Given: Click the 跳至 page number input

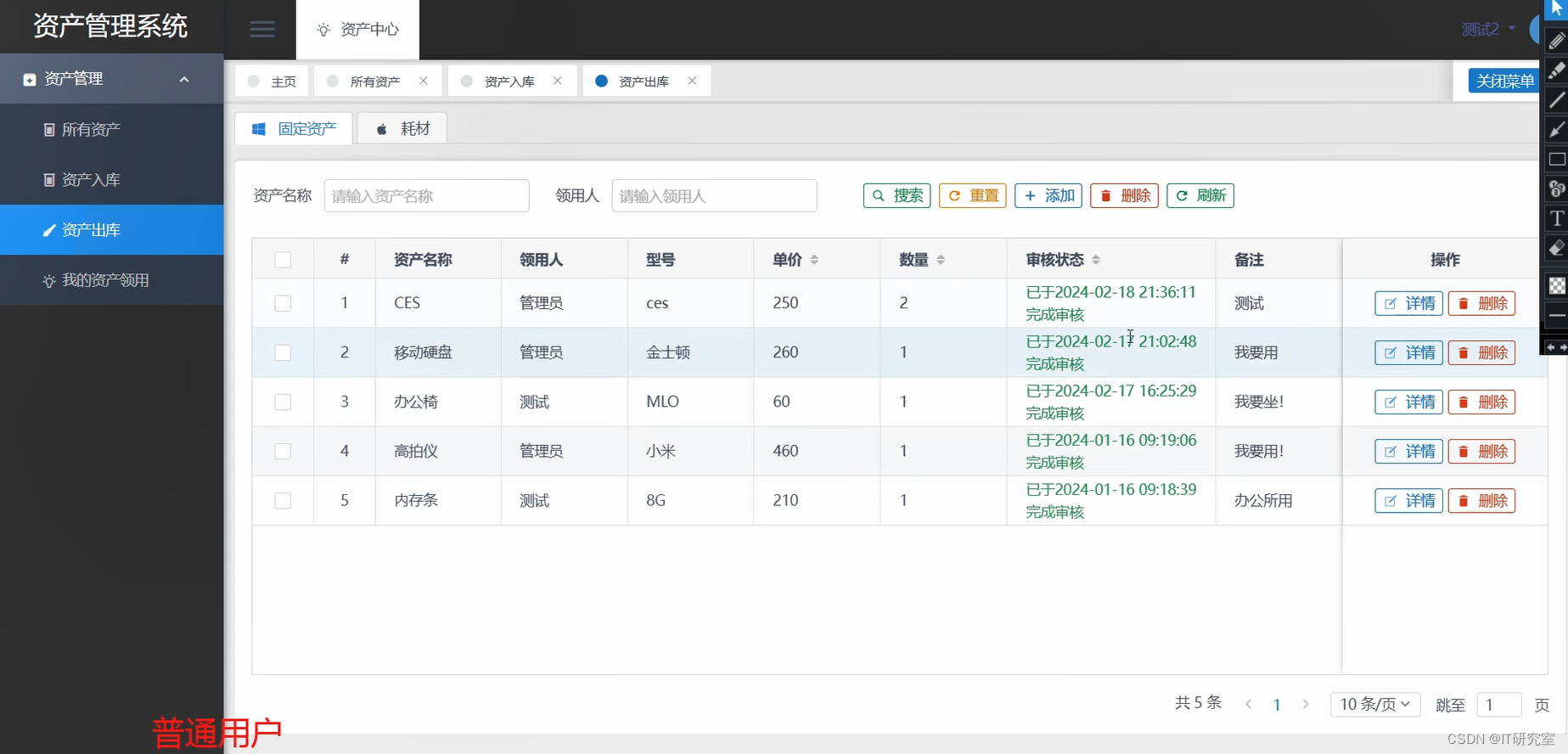Looking at the screenshot, I should click(x=1498, y=705).
